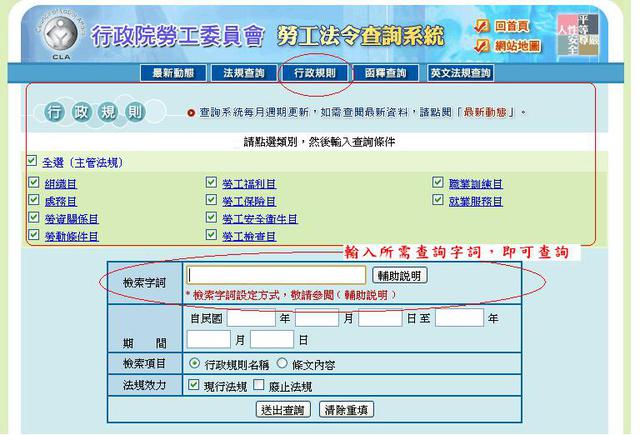
Task: Select the 條文內容 radio button
Action: pyautogui.click(x=282, y=364)
